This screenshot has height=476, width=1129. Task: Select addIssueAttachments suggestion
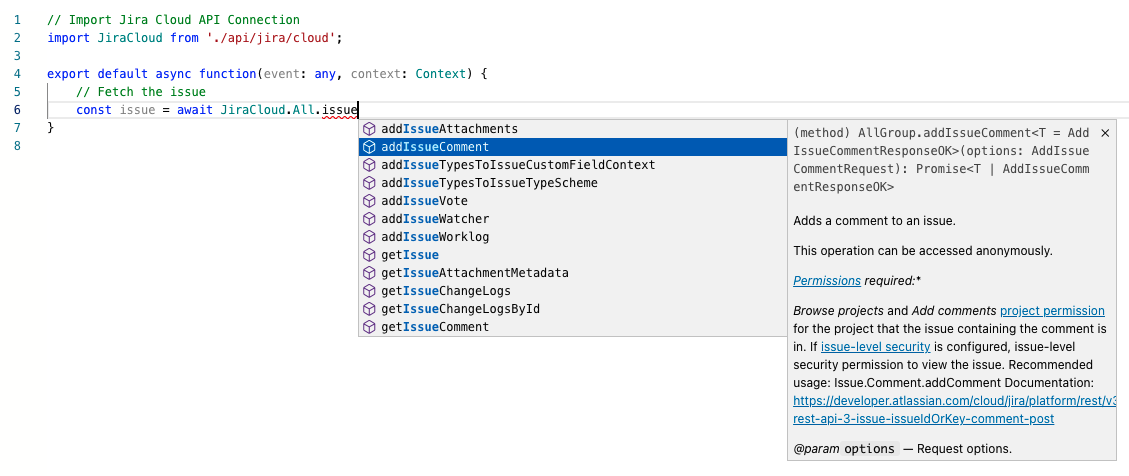pos(572,129)
